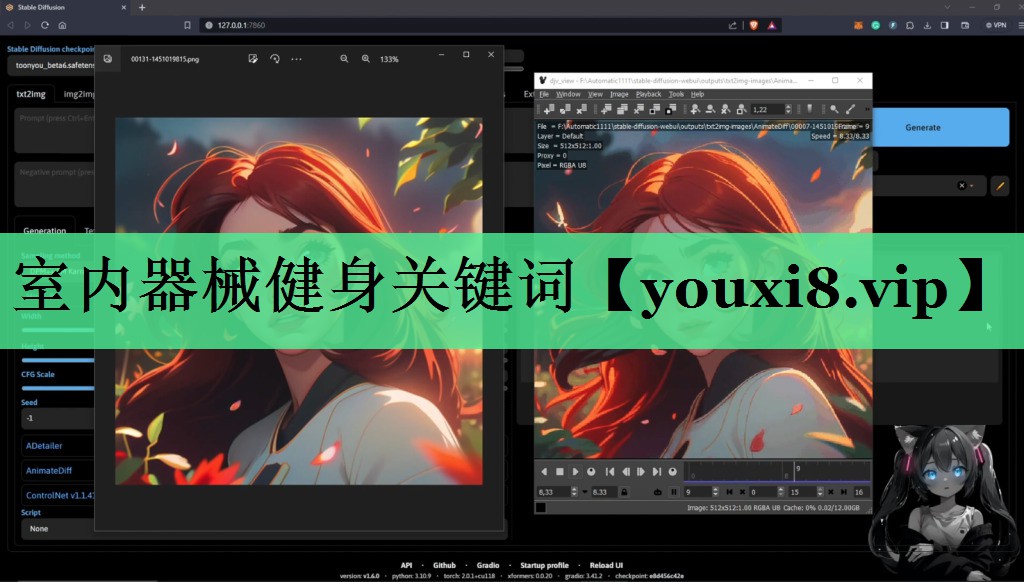Click zoom in magnifier in photo viewer
The image size is (1024, 582).
(x=366, y=59)
